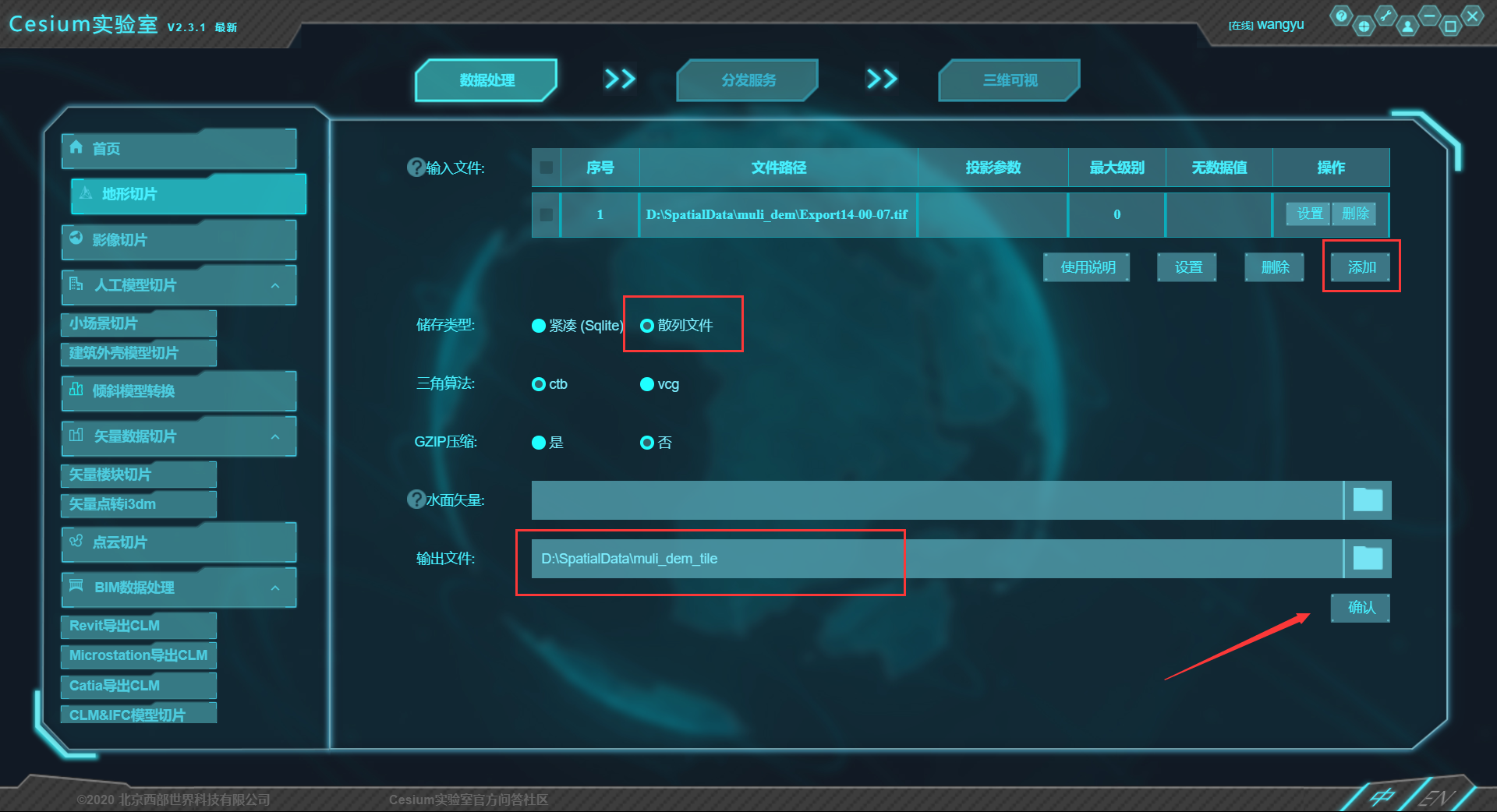Viewport: 1497px width, 812px height.
Task: Browse folder for 水面矢量 water vector
Action: click(x=1368, y=500)
